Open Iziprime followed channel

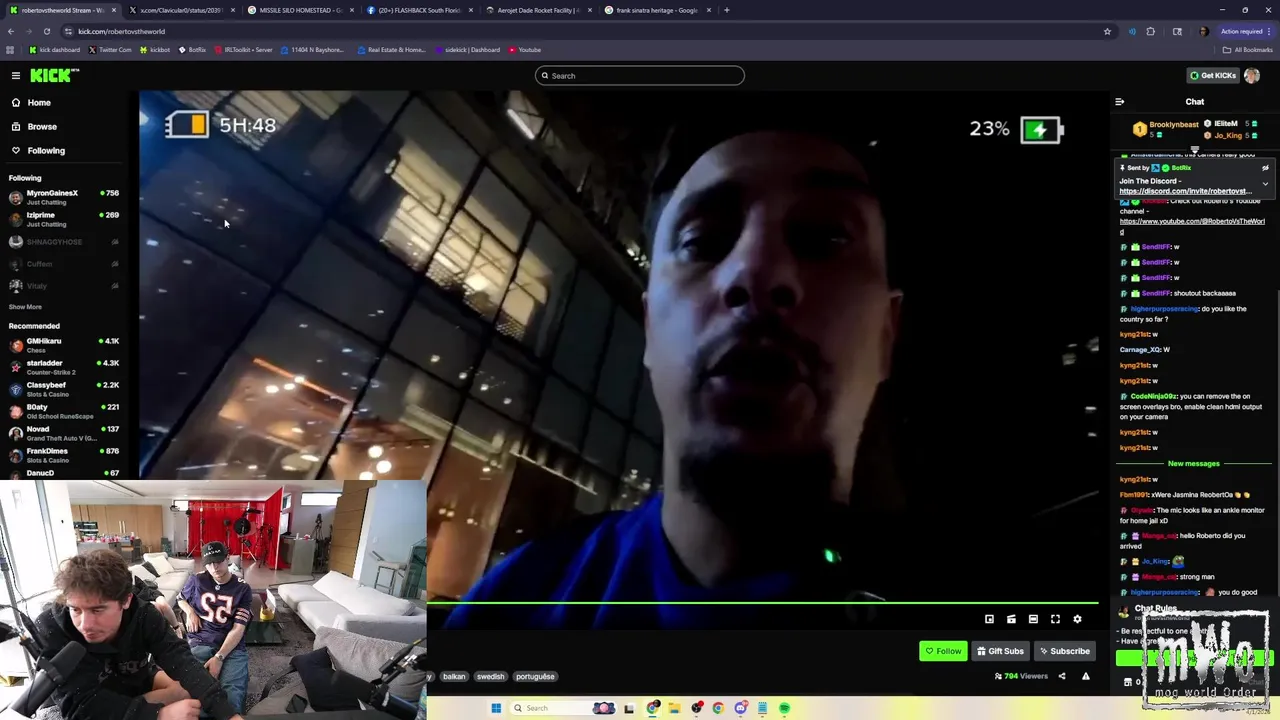pos(64,219)
